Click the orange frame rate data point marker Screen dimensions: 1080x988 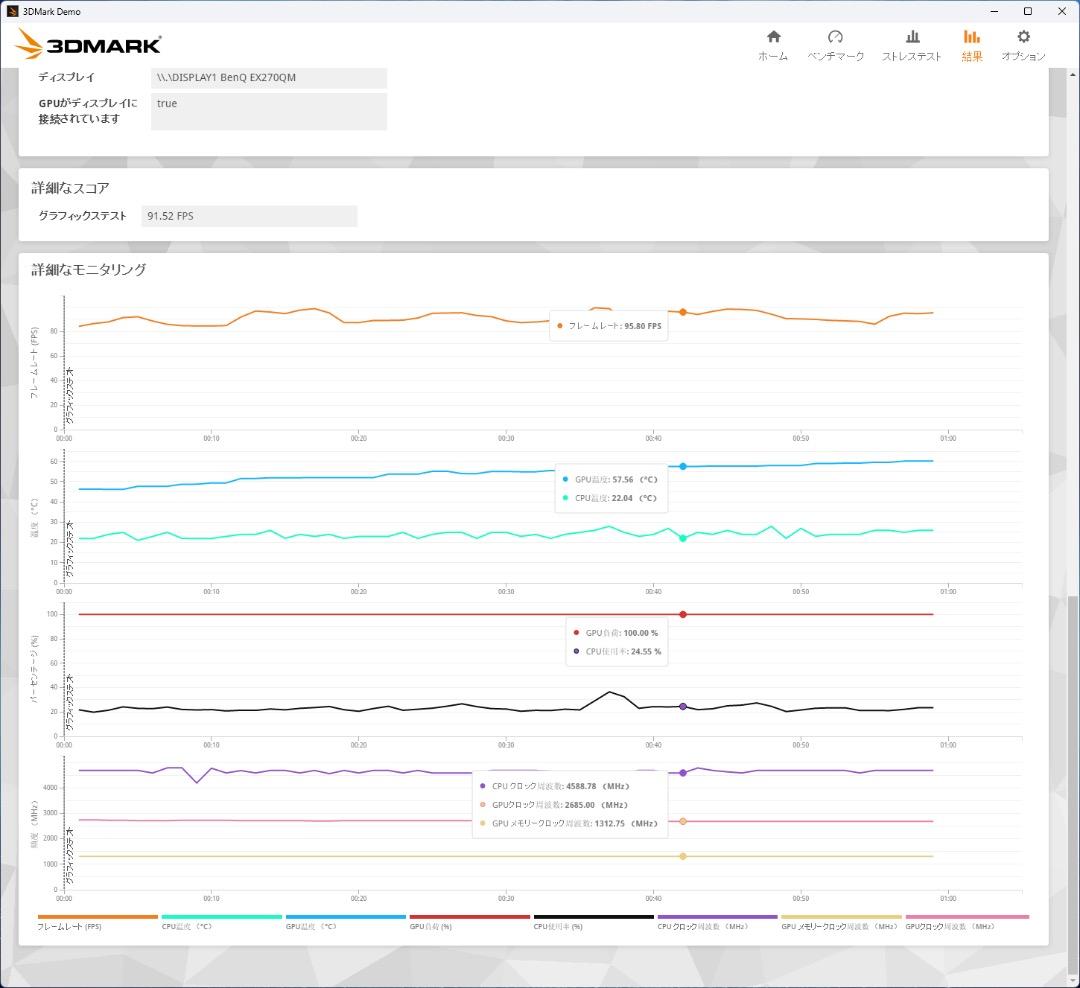[683, 312]
